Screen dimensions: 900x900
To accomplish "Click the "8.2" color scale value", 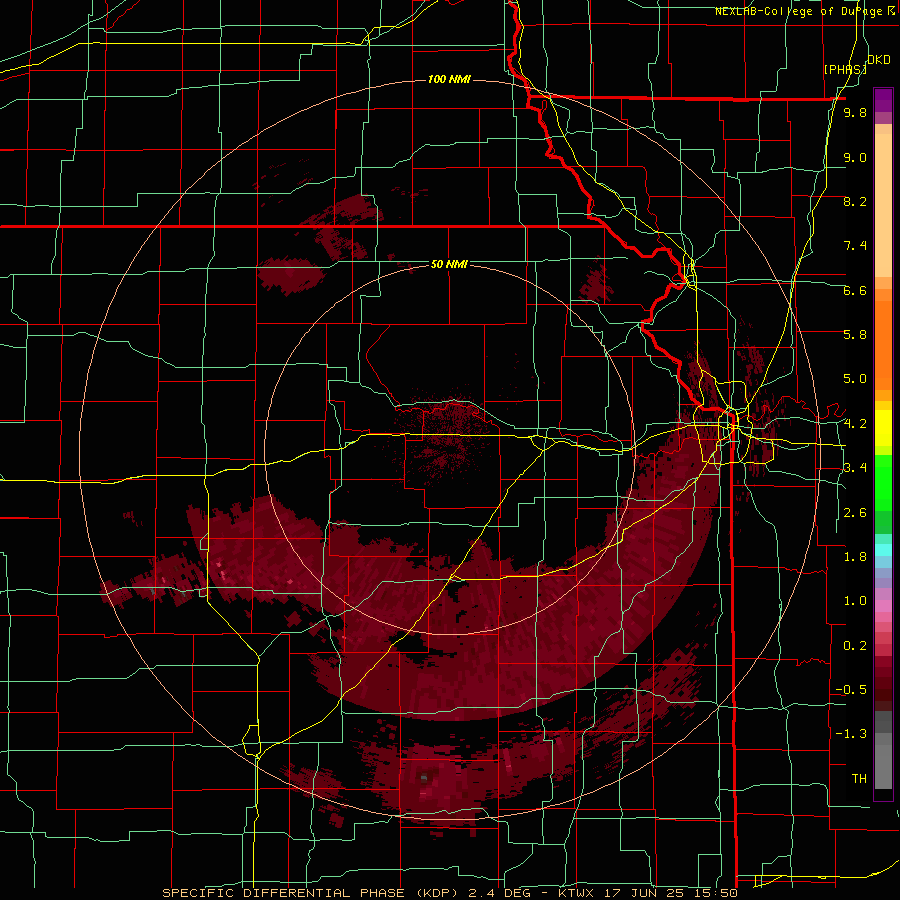I will click(855, 201).
